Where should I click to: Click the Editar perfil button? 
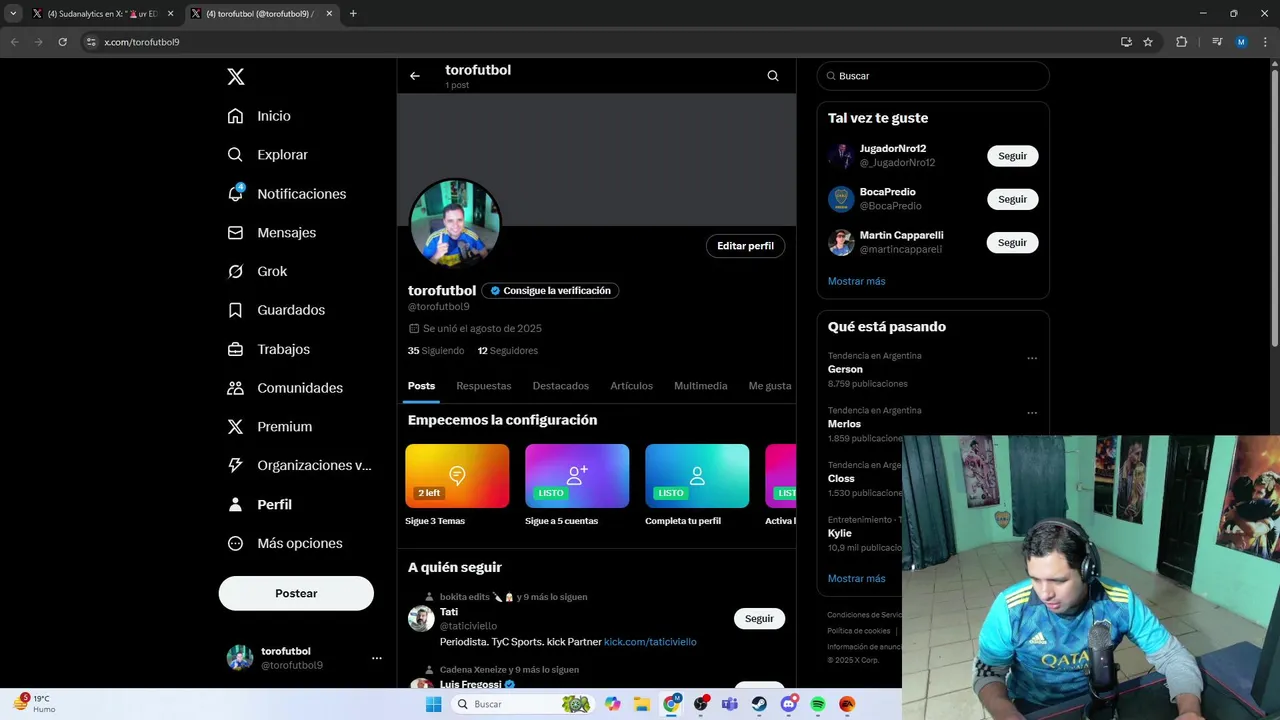(x=745, y=246)
